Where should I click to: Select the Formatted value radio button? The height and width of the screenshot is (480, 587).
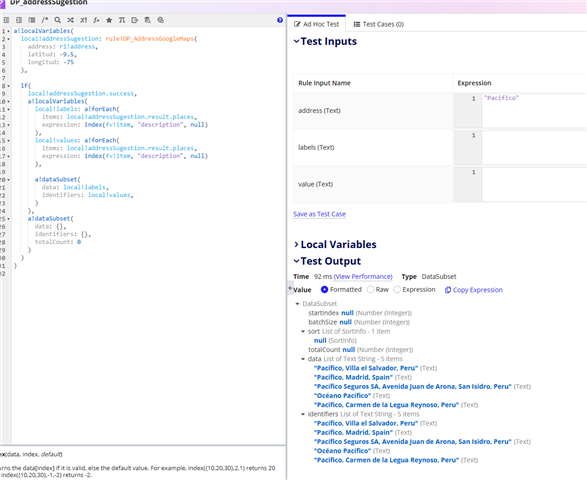pos(325,289)
